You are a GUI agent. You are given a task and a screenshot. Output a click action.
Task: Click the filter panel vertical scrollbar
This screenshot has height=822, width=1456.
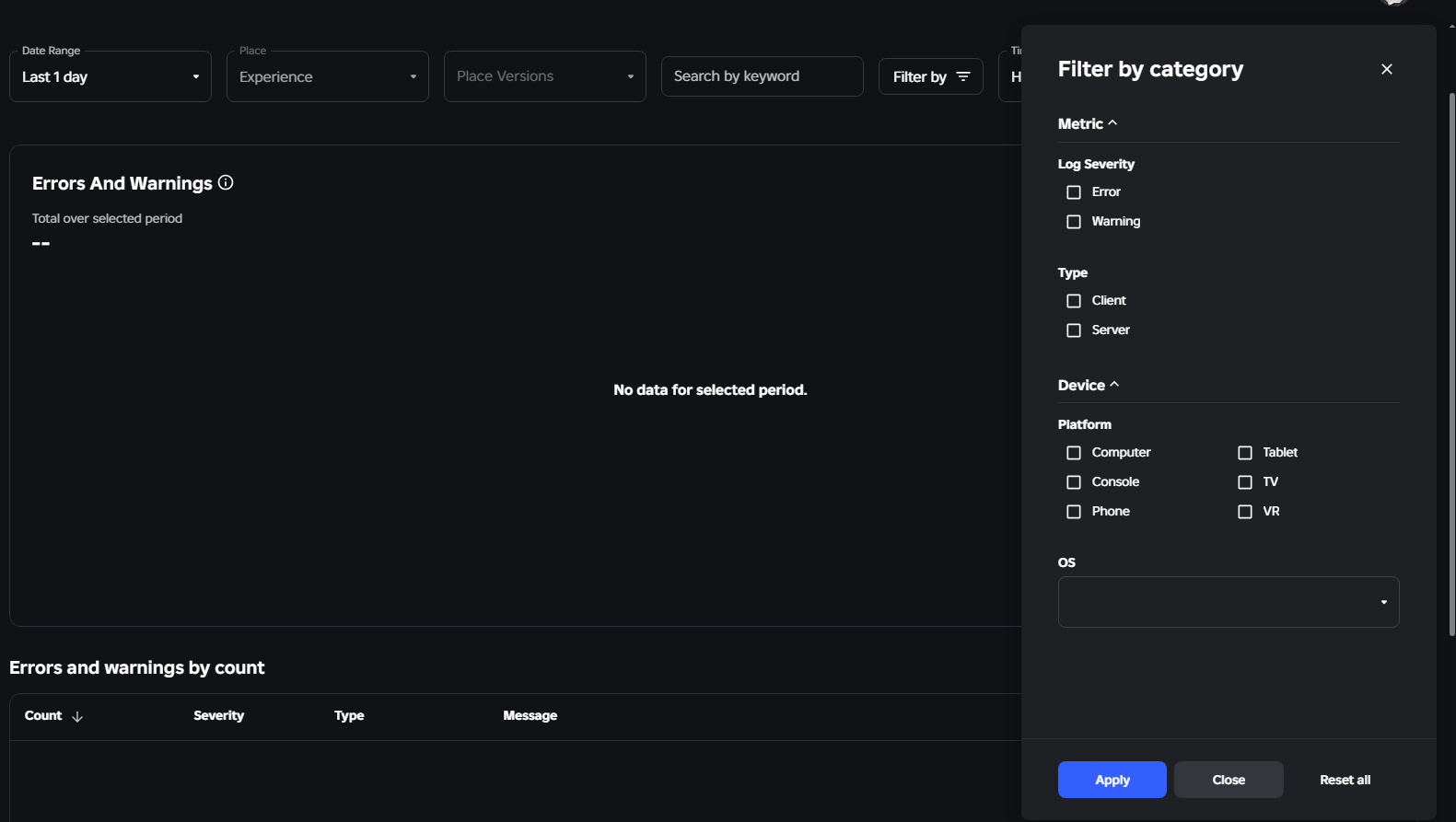(1451, 364)
